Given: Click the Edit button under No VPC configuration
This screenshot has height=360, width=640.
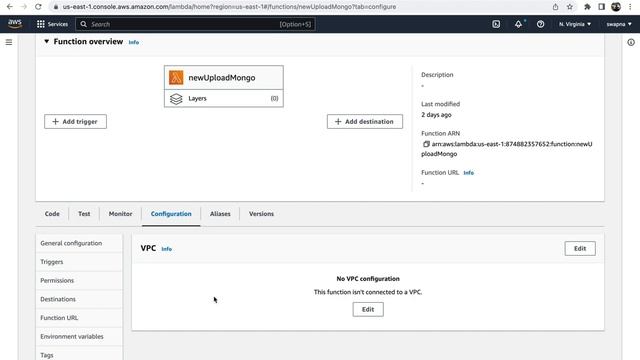Looking at the screenshot, I should pyautogui.click(x=368, y=309).
